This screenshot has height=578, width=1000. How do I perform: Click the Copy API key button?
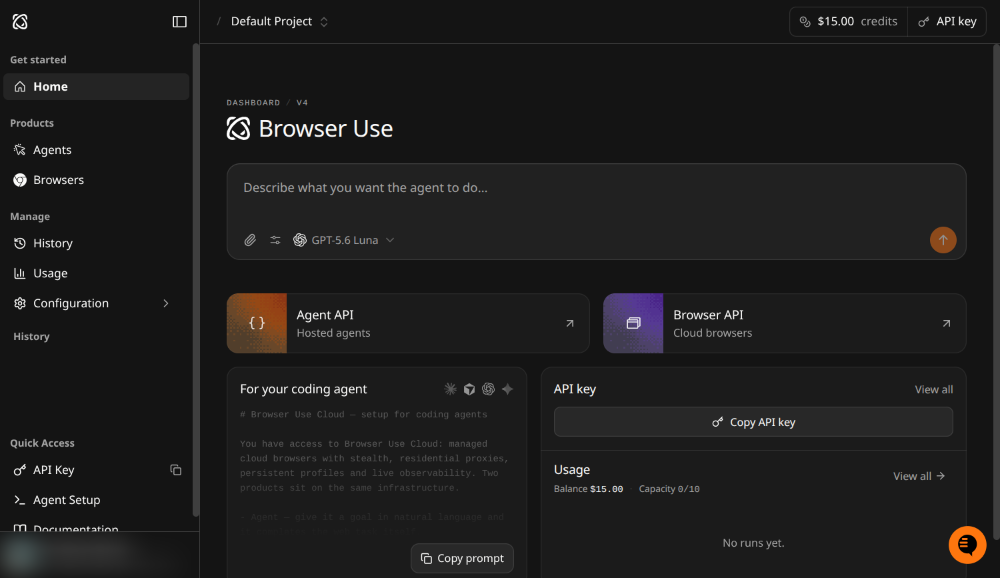click(753, 422)
